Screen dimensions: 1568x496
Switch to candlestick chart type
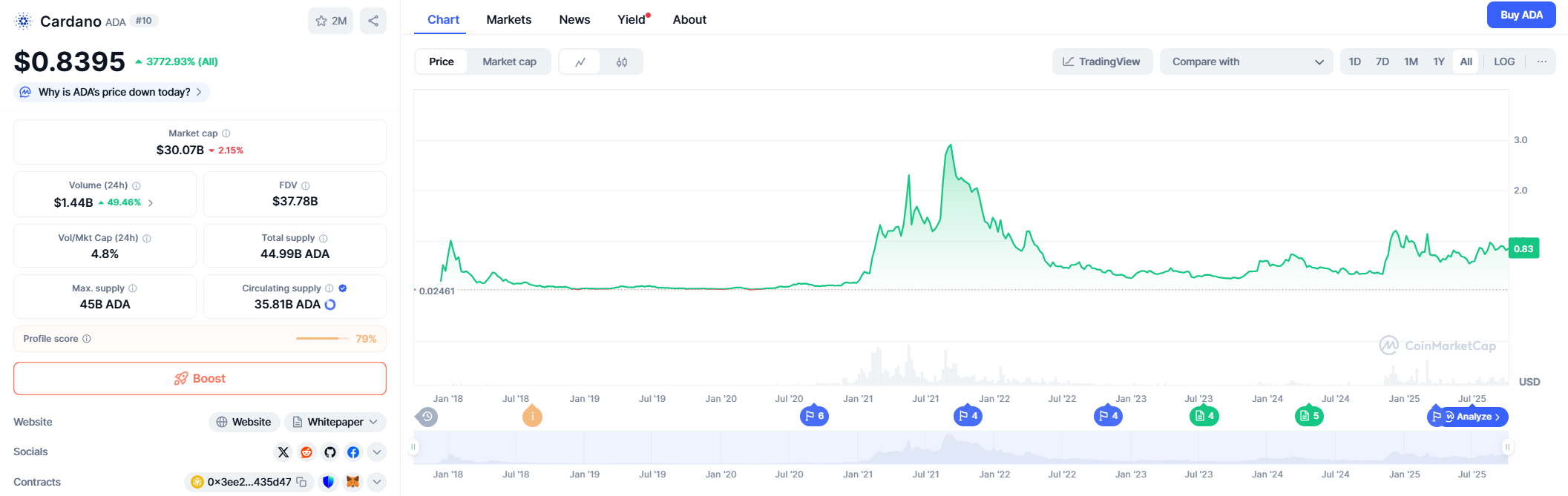(x=622, y=62)
